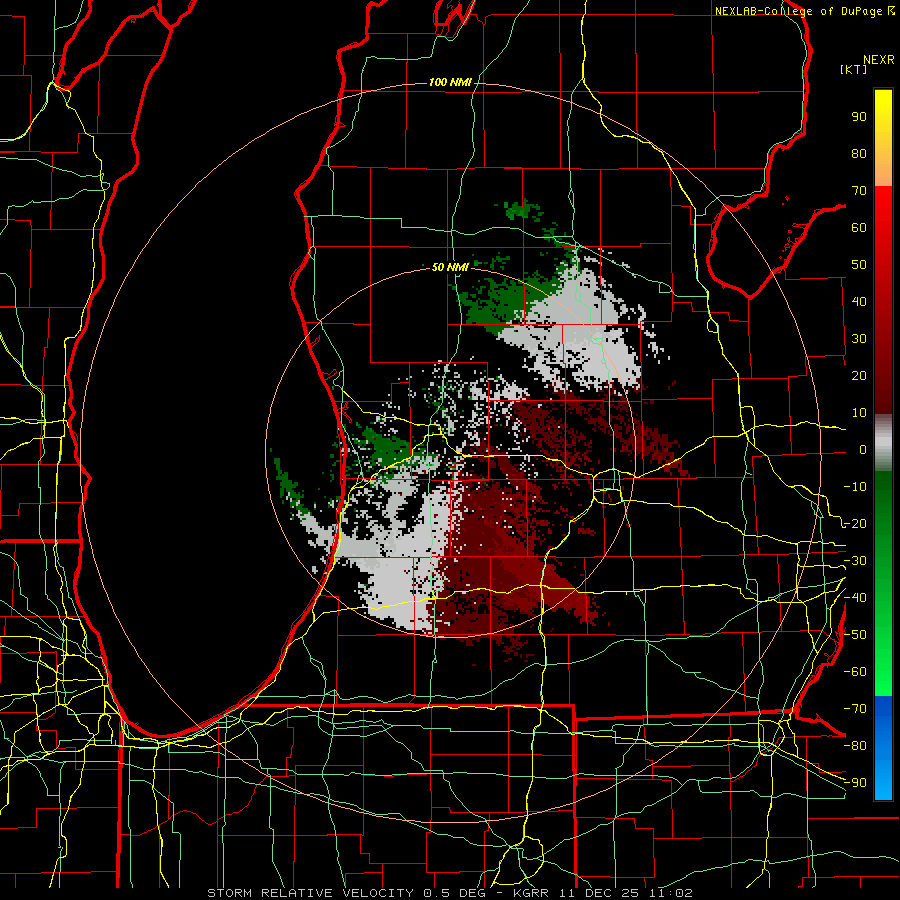Viewport: 900px width, 900px height.
Task: Click the NEXR label above the color scale
Action: coord(879,60)
